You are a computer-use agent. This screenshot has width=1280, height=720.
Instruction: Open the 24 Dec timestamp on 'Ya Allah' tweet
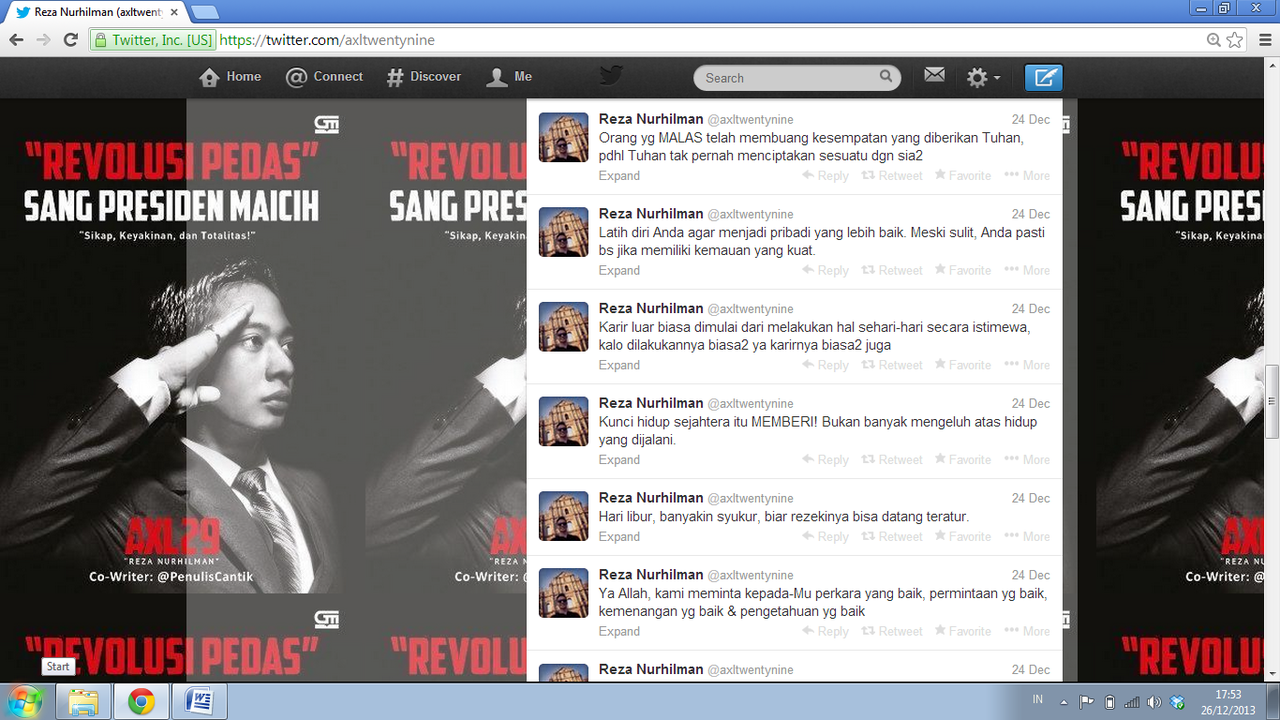pyautogui.click(x=1030, y=575)
